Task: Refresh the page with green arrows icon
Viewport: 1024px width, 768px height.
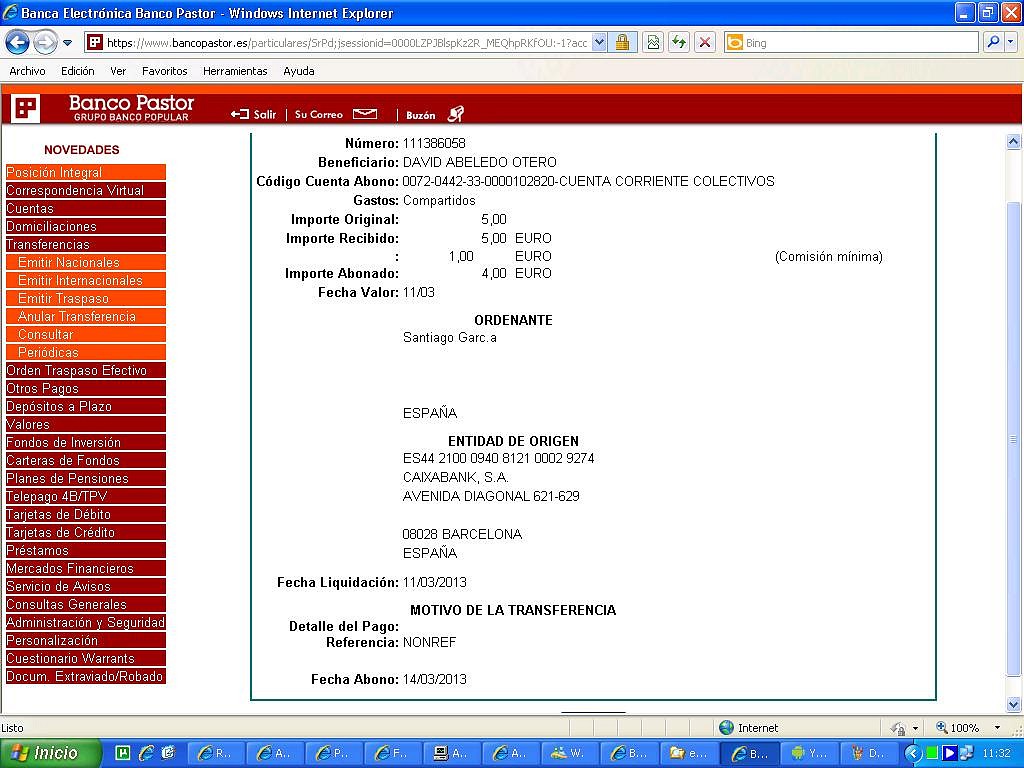Action: coord(679,43)
